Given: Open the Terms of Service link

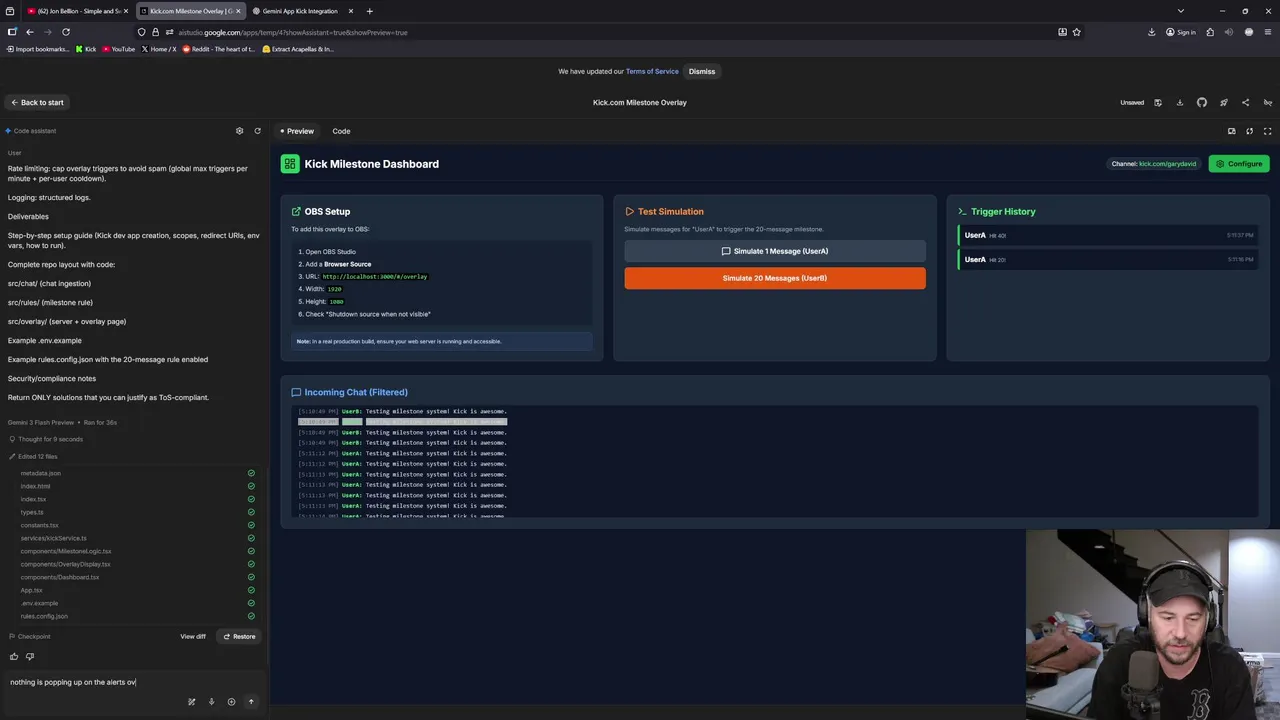Looking at the screenshot, I should [x=652, y=71].
